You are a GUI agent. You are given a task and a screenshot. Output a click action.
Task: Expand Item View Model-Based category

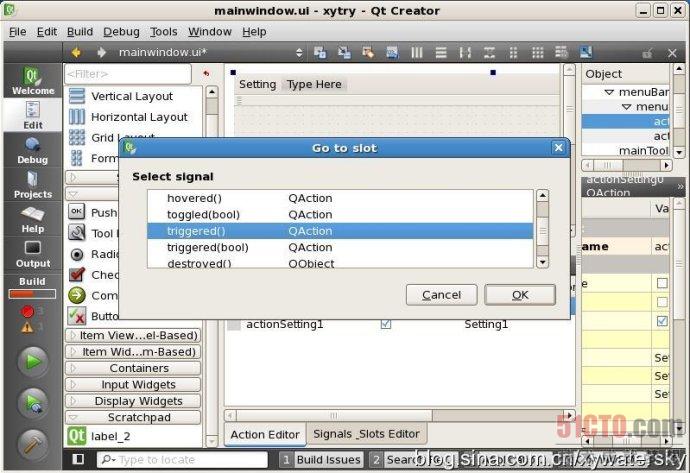click(x=133, y=335)
